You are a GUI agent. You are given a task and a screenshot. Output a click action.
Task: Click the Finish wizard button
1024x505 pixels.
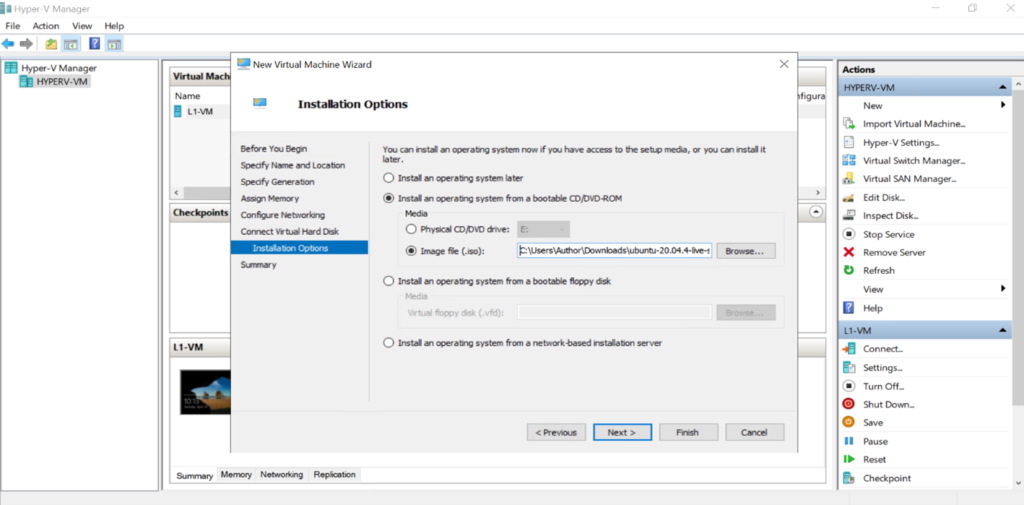[688, 432]
